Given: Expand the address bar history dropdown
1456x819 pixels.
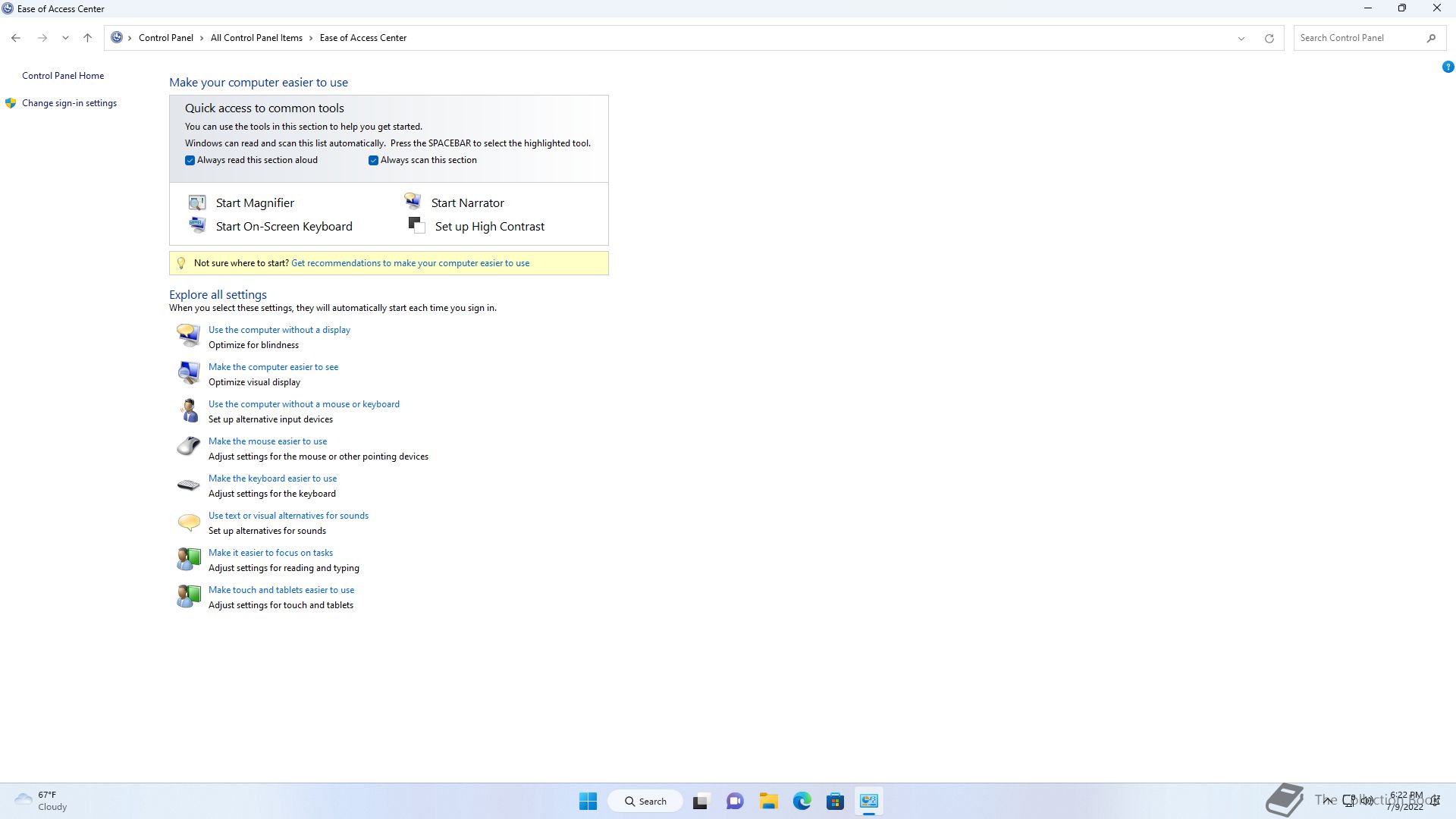Looking at the screenshot, I should coord(1241,38).
